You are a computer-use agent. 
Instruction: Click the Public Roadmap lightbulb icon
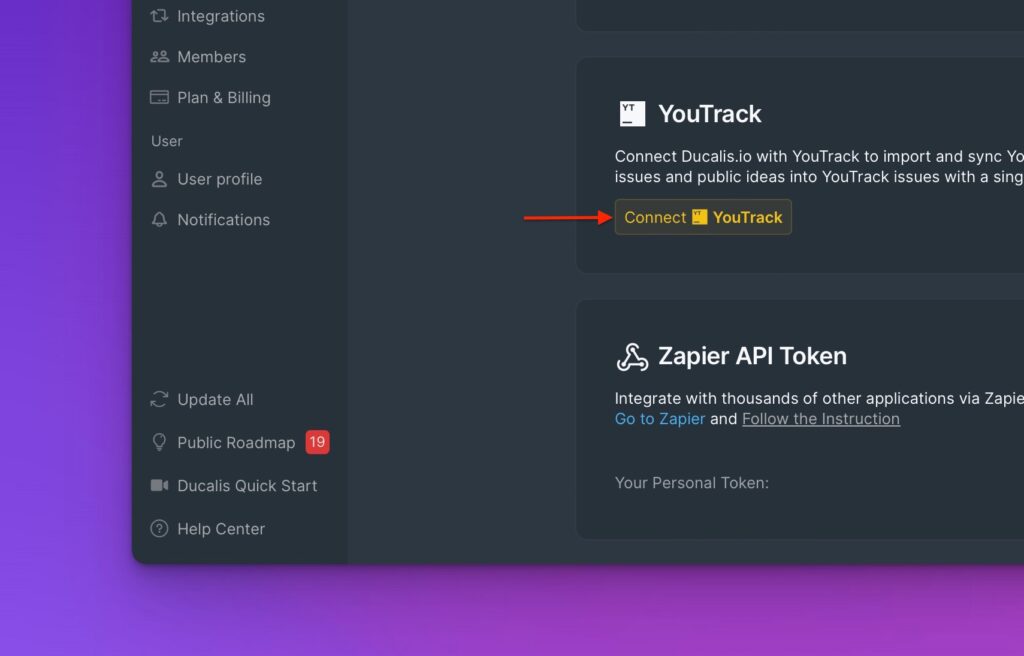tap(159, 442)
